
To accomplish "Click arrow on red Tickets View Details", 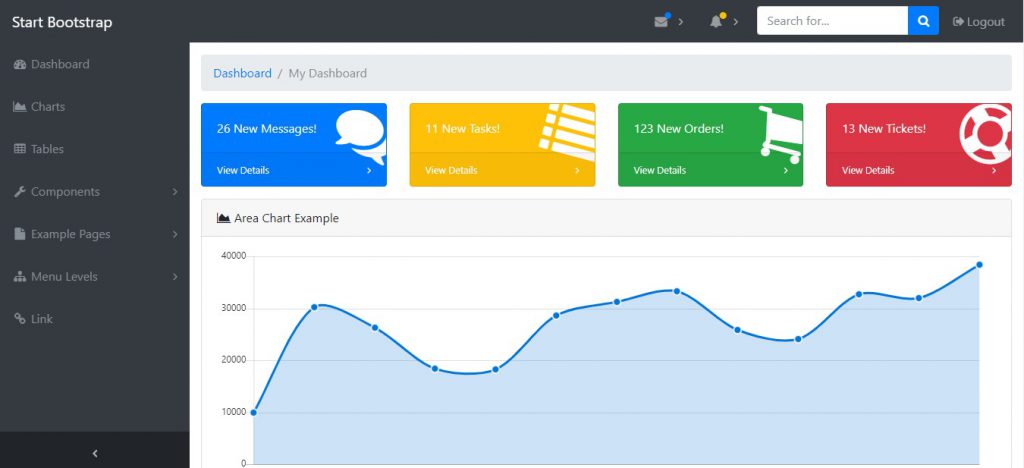I will point(994,171).
